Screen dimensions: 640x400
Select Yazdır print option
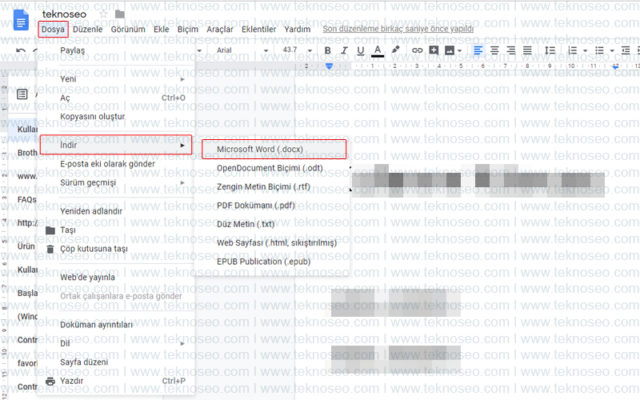click(116, 381)
